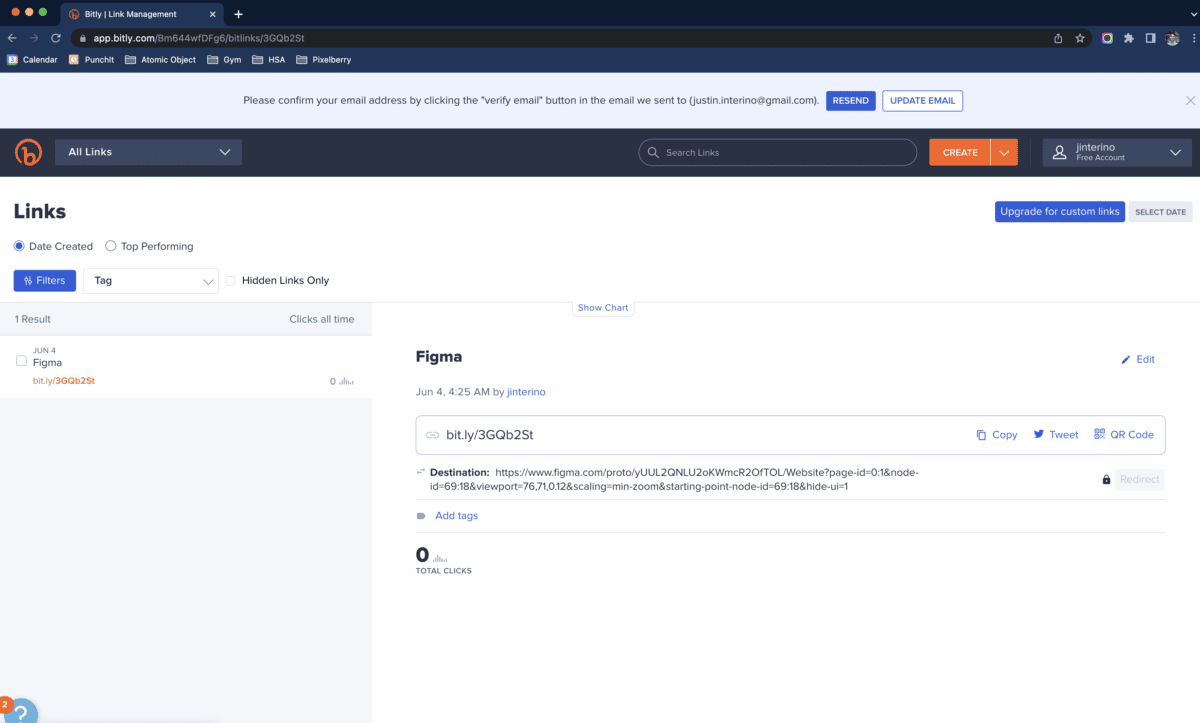The height and width of the screenshot is (723, 1200).
Task: Click the lock icon beside Redirect
Action: (x=1105, y=479)
